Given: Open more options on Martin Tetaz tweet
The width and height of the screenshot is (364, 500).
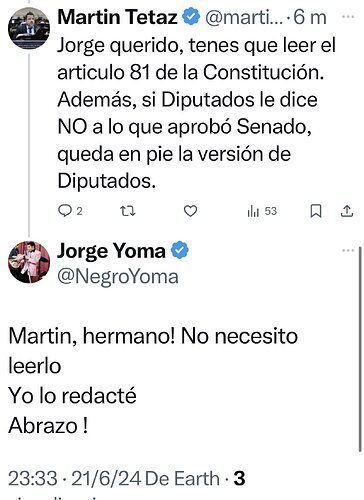Looking at the screenshot, I should [x=348, y=16].
